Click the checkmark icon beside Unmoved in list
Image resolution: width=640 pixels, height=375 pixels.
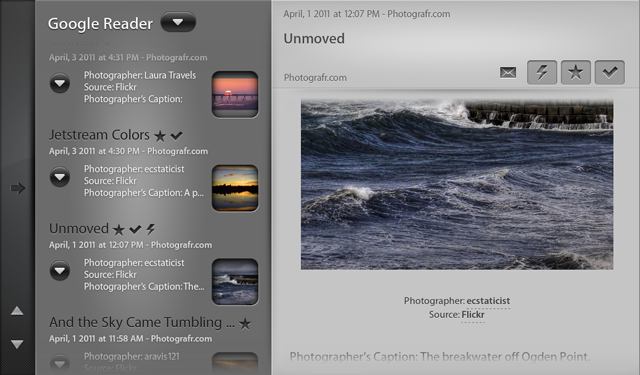pos(135,229)
